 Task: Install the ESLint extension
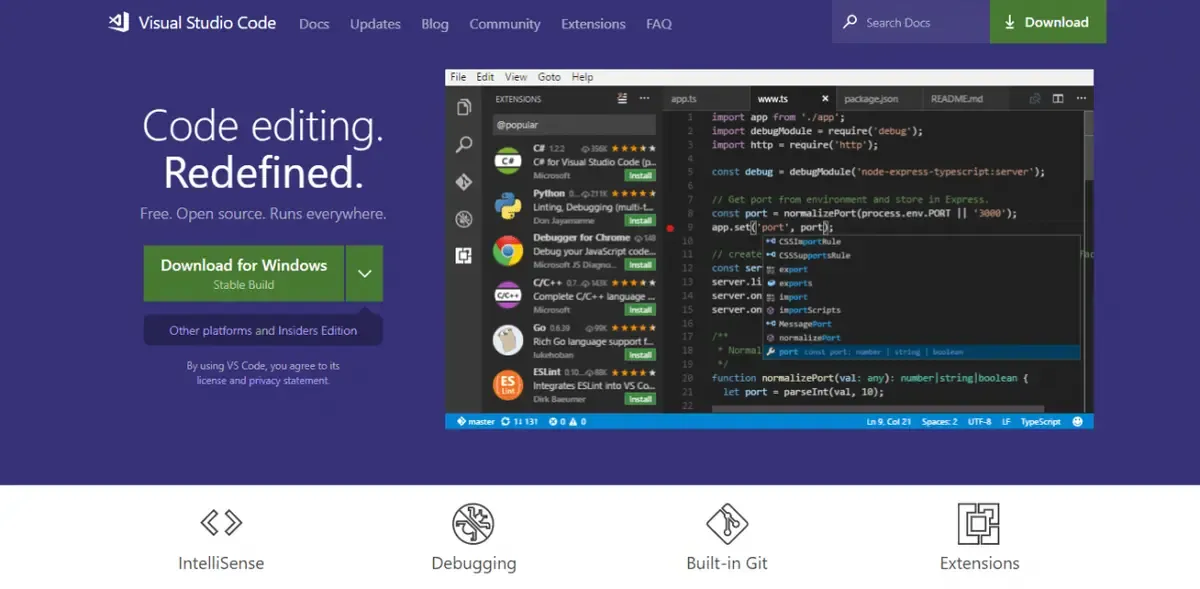[x=640, y=399]
